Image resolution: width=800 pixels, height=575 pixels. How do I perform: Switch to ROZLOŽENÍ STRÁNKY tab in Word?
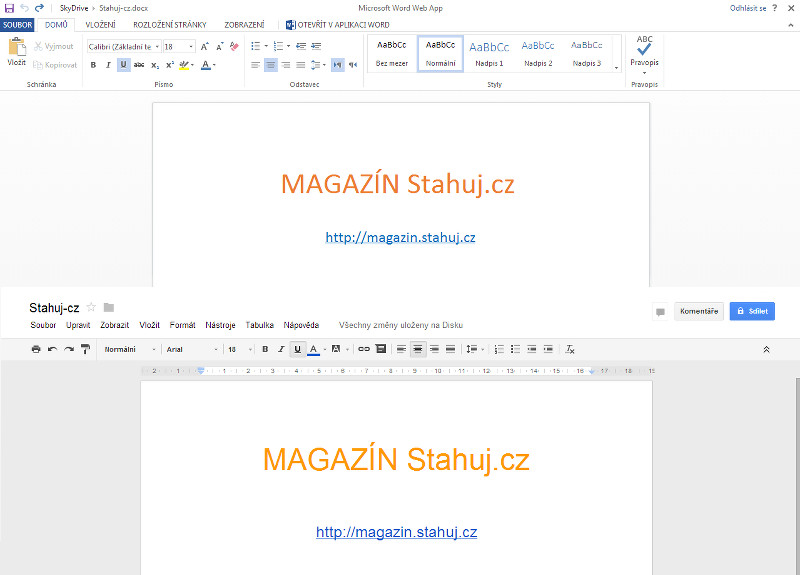[x=170, y=25]
